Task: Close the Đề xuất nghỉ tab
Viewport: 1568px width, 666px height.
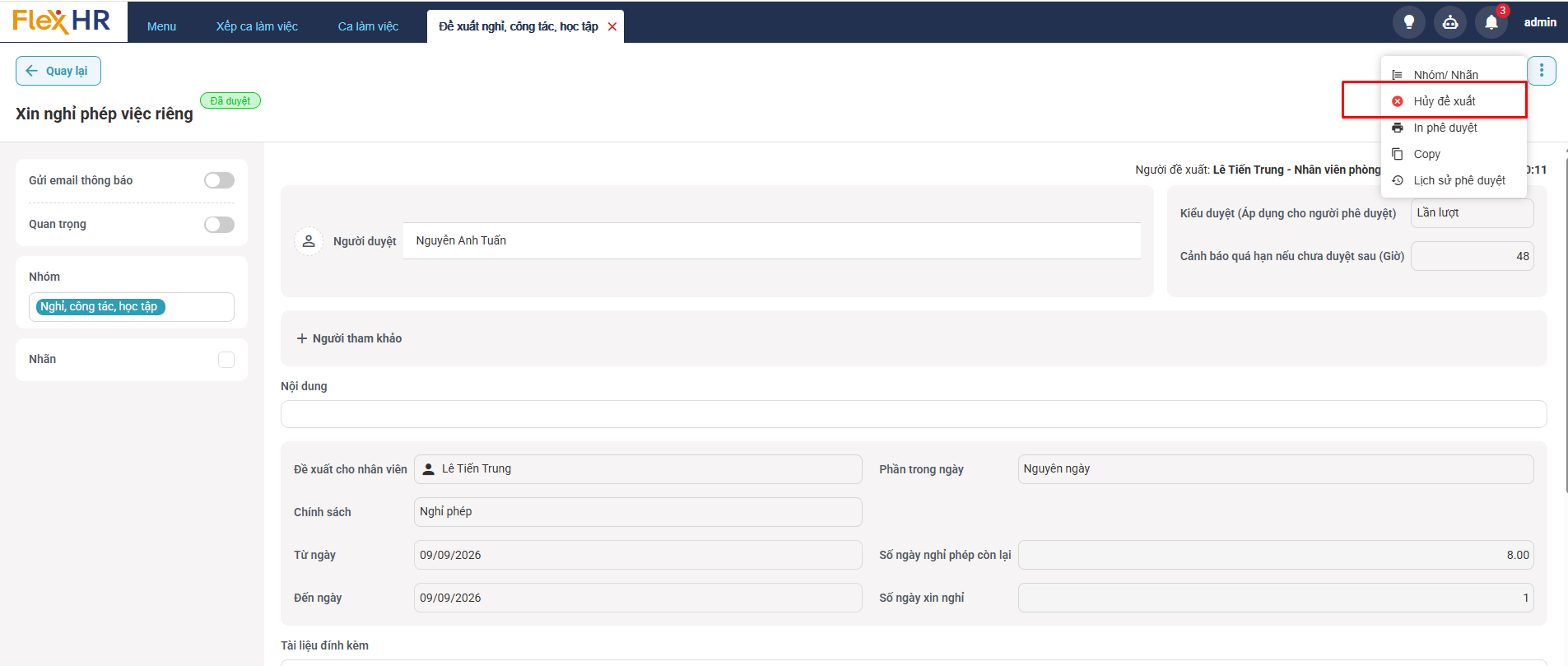Action: click(612, 27)
